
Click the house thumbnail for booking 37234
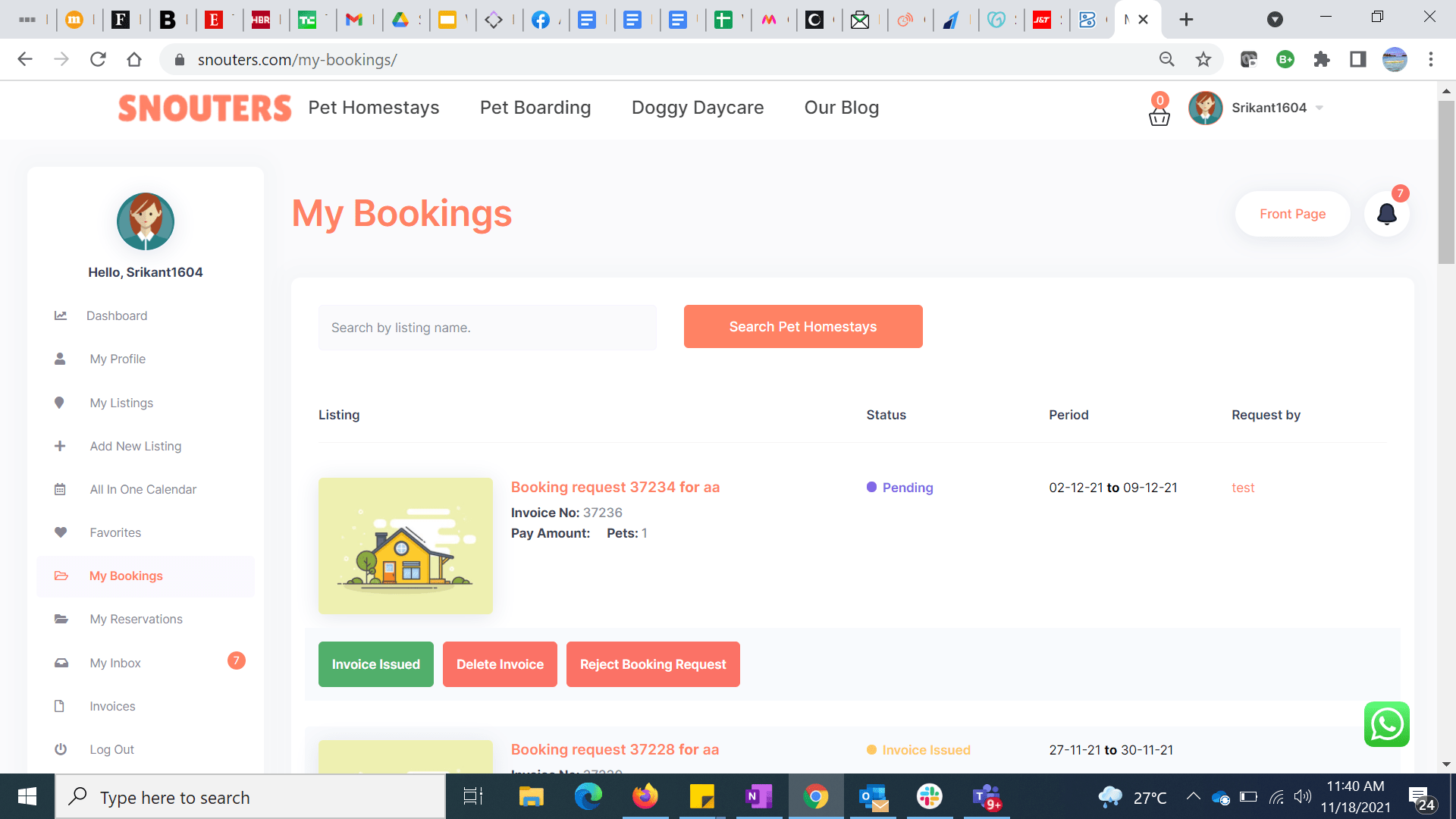tap(406, 546)
